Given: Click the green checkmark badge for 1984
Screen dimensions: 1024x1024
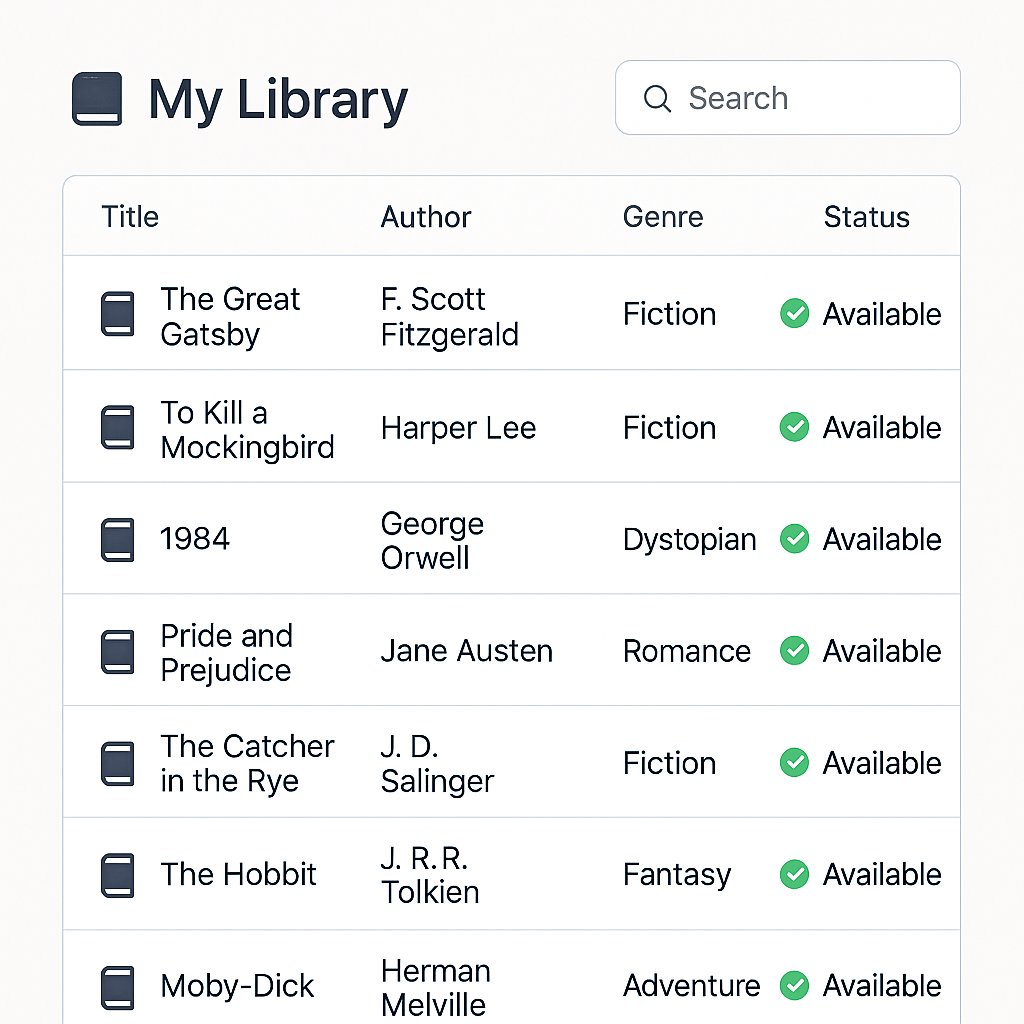Looking at the screenshot, I should point(794,539).
